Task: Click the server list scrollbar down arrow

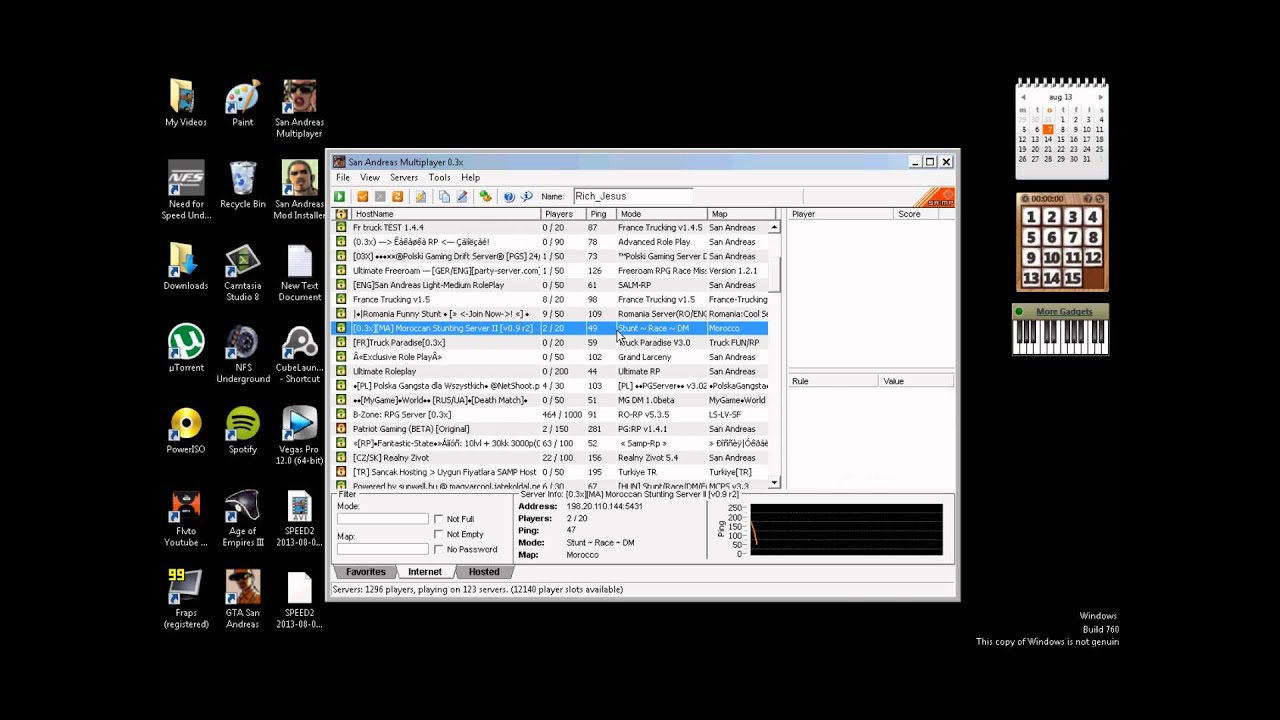Action: click(x=774, y=483)
